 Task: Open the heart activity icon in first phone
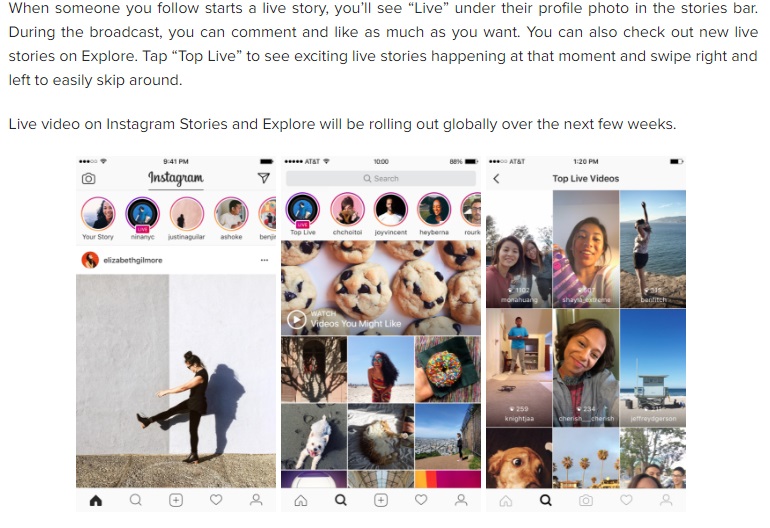(x=216, y=500)
